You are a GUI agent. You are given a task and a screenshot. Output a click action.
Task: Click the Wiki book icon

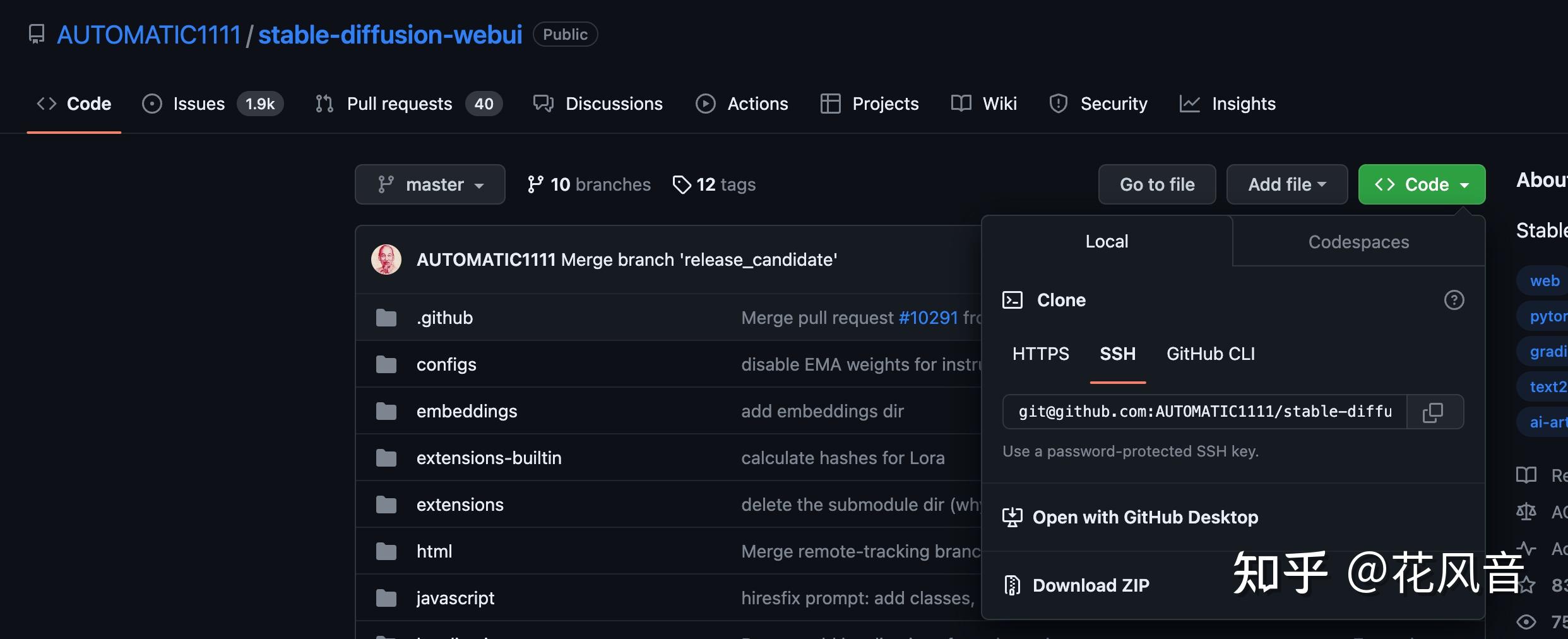tap(961, 104)
